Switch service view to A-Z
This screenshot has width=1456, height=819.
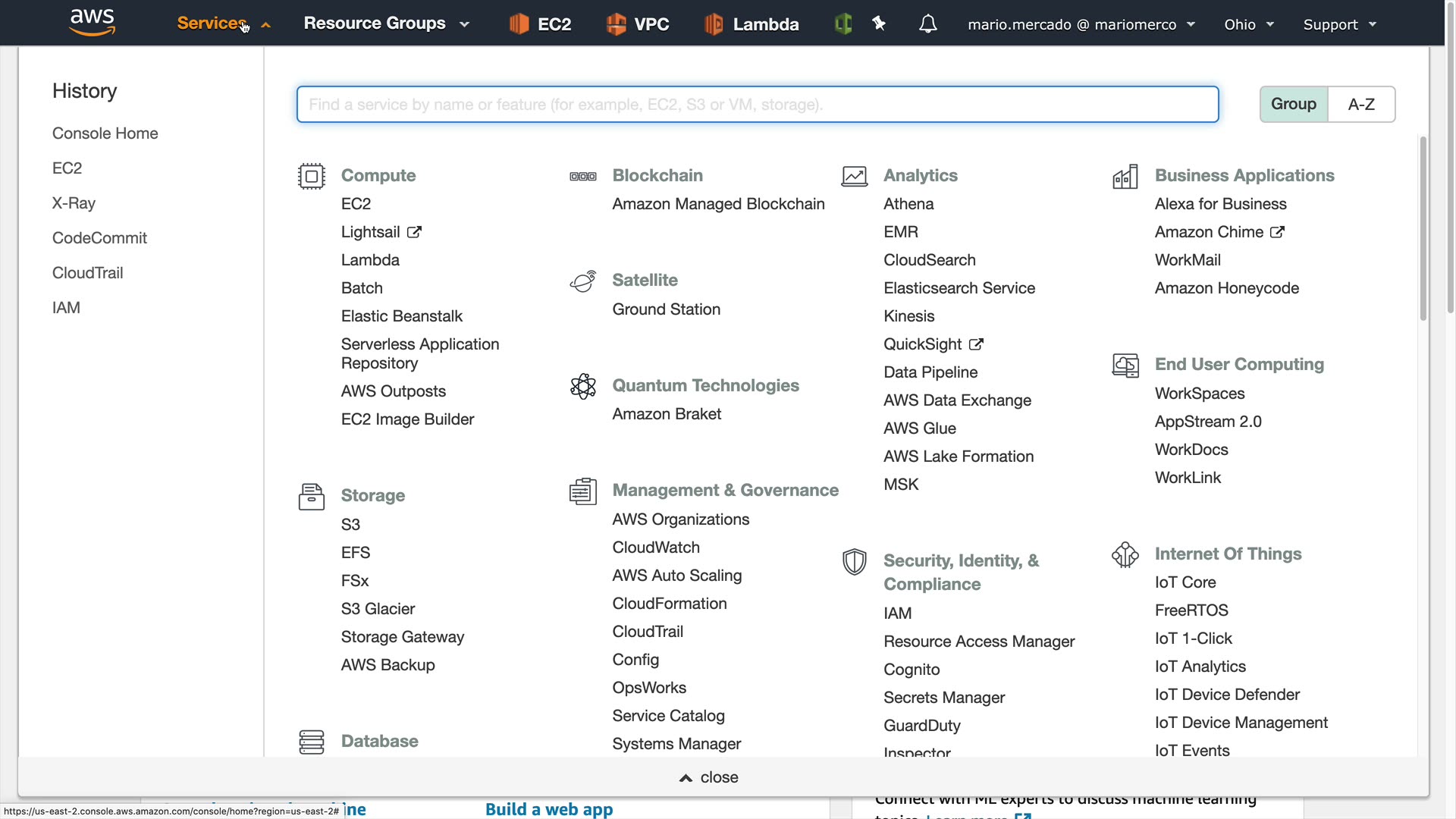pos(1361,104)
